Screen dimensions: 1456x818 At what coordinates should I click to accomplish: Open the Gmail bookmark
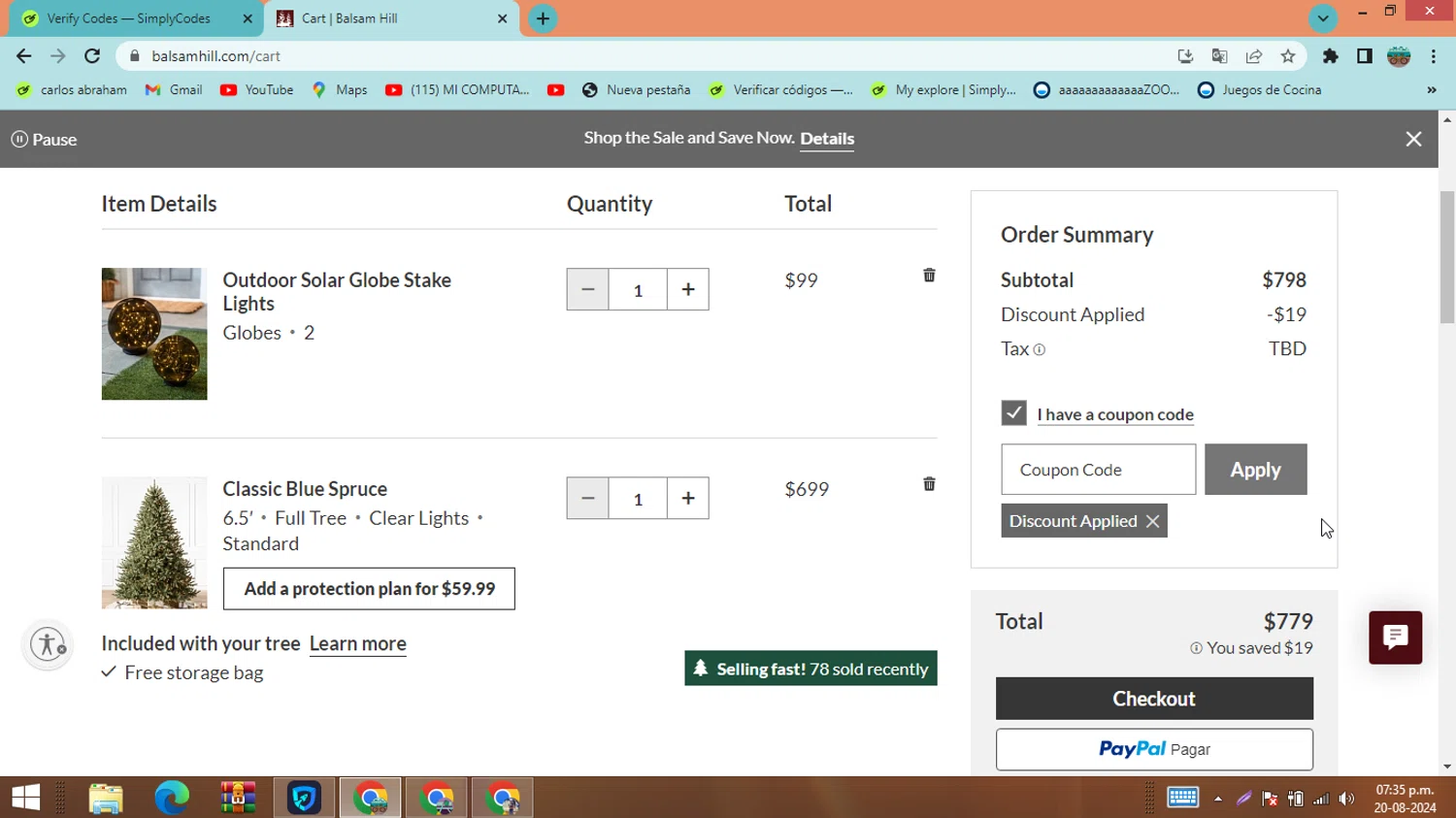(x=174, y=90)
